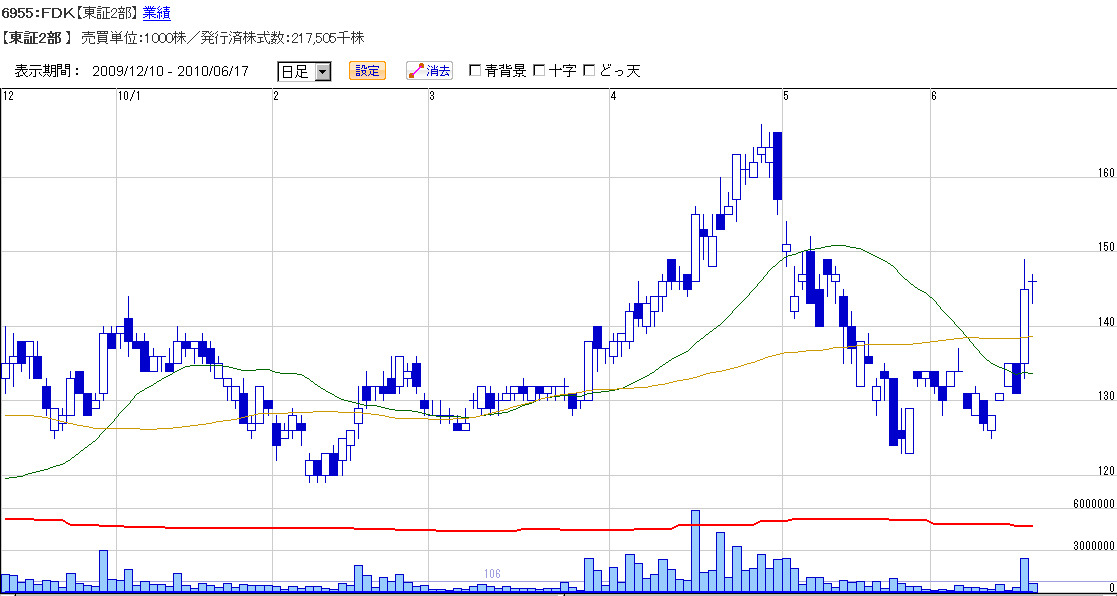Click the 10/1 date marker on the timeline

(129, 96)
